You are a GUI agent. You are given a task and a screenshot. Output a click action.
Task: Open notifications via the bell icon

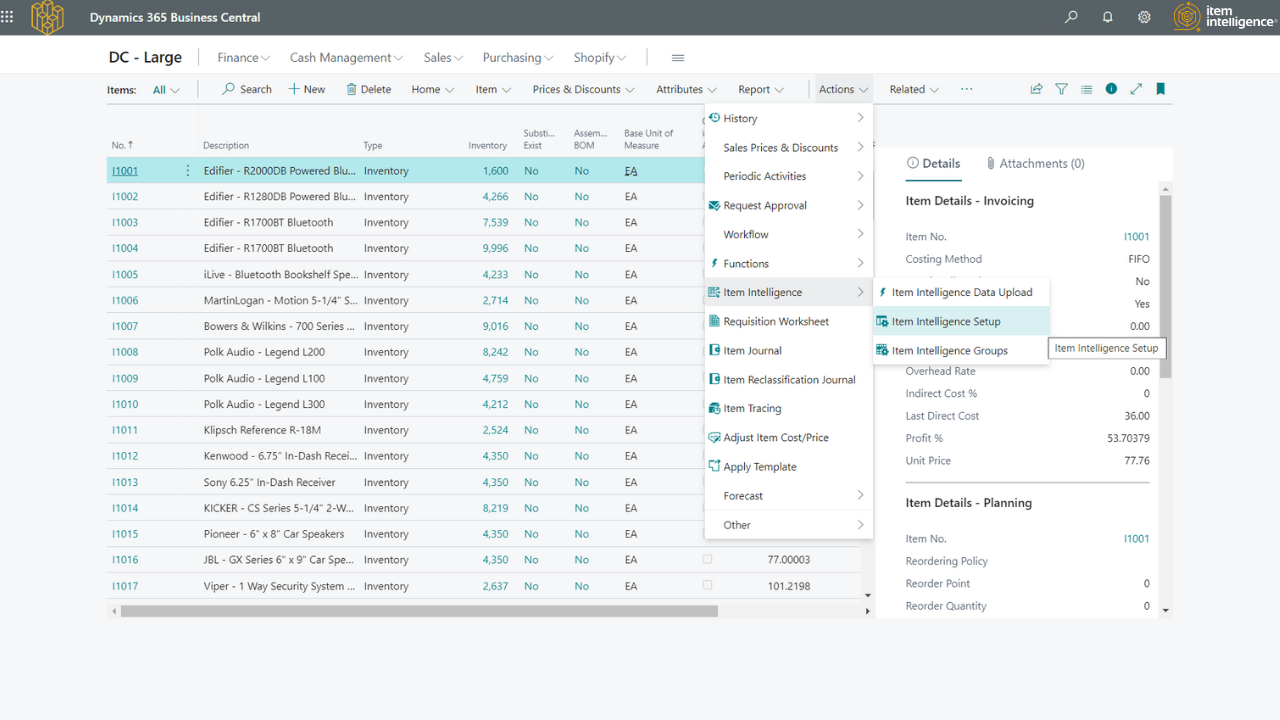1107,17
